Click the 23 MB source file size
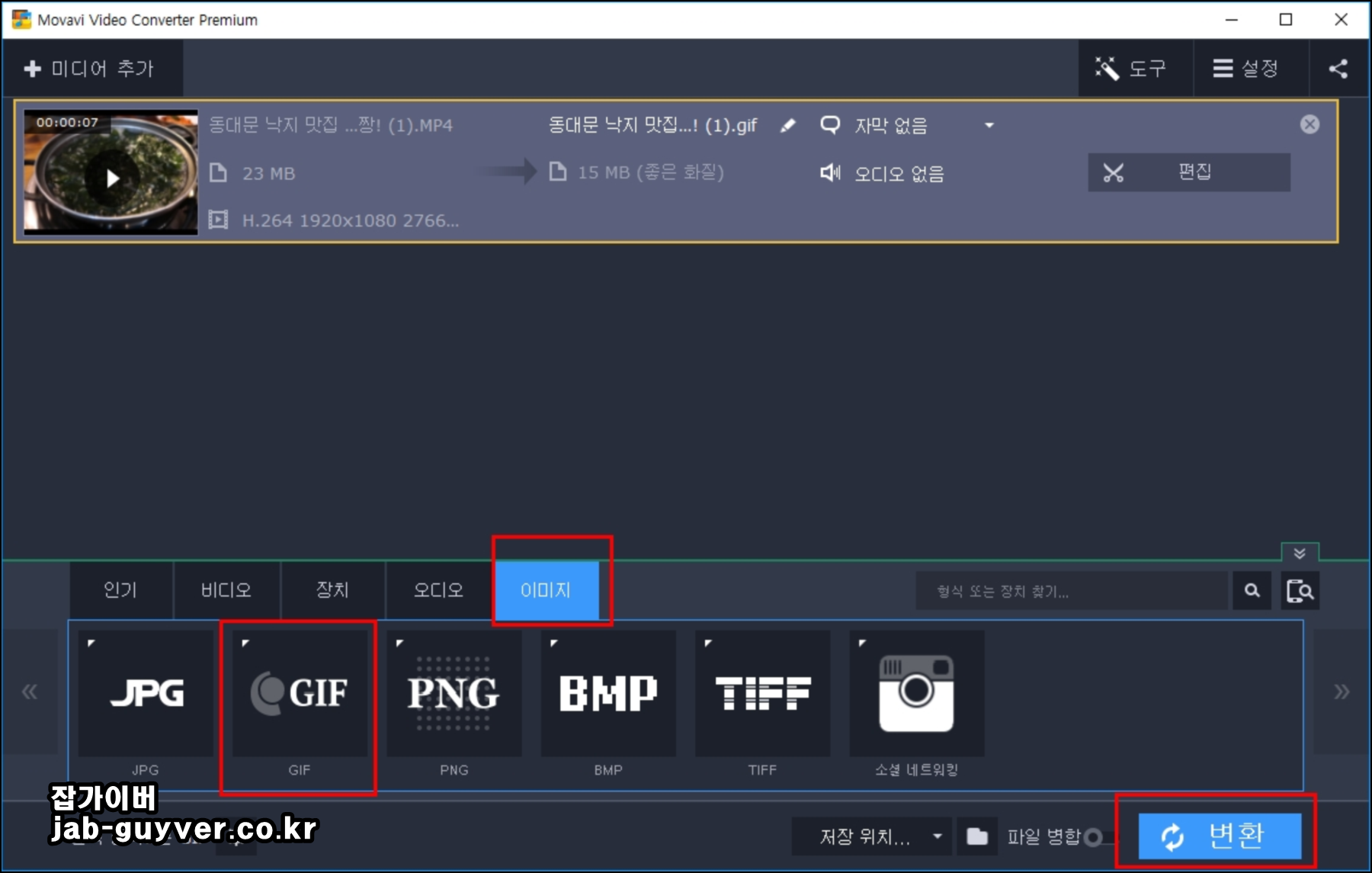 (x=268, y=174)
